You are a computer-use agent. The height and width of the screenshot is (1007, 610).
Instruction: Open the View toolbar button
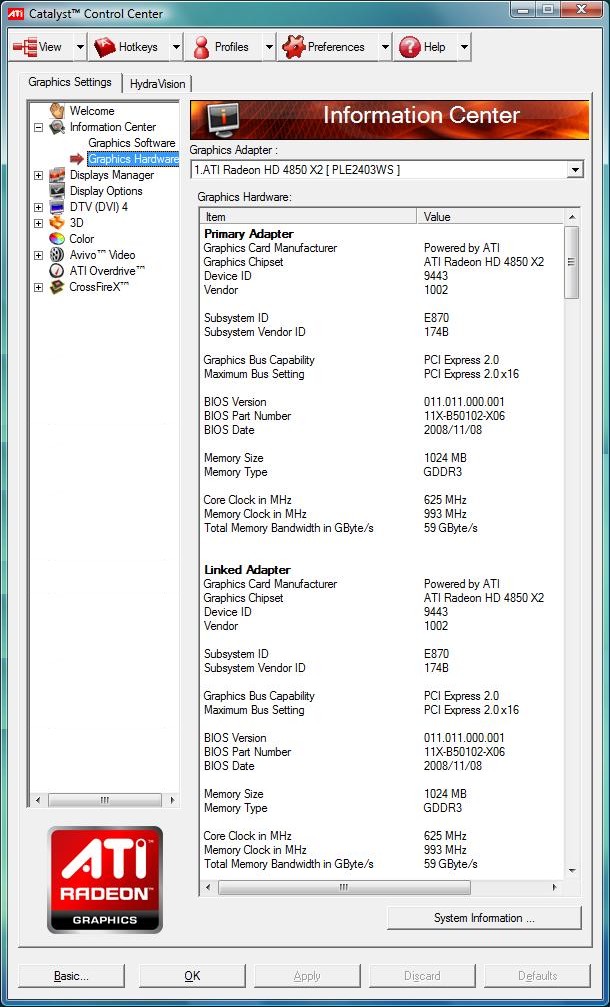click(x=40, y=47)
